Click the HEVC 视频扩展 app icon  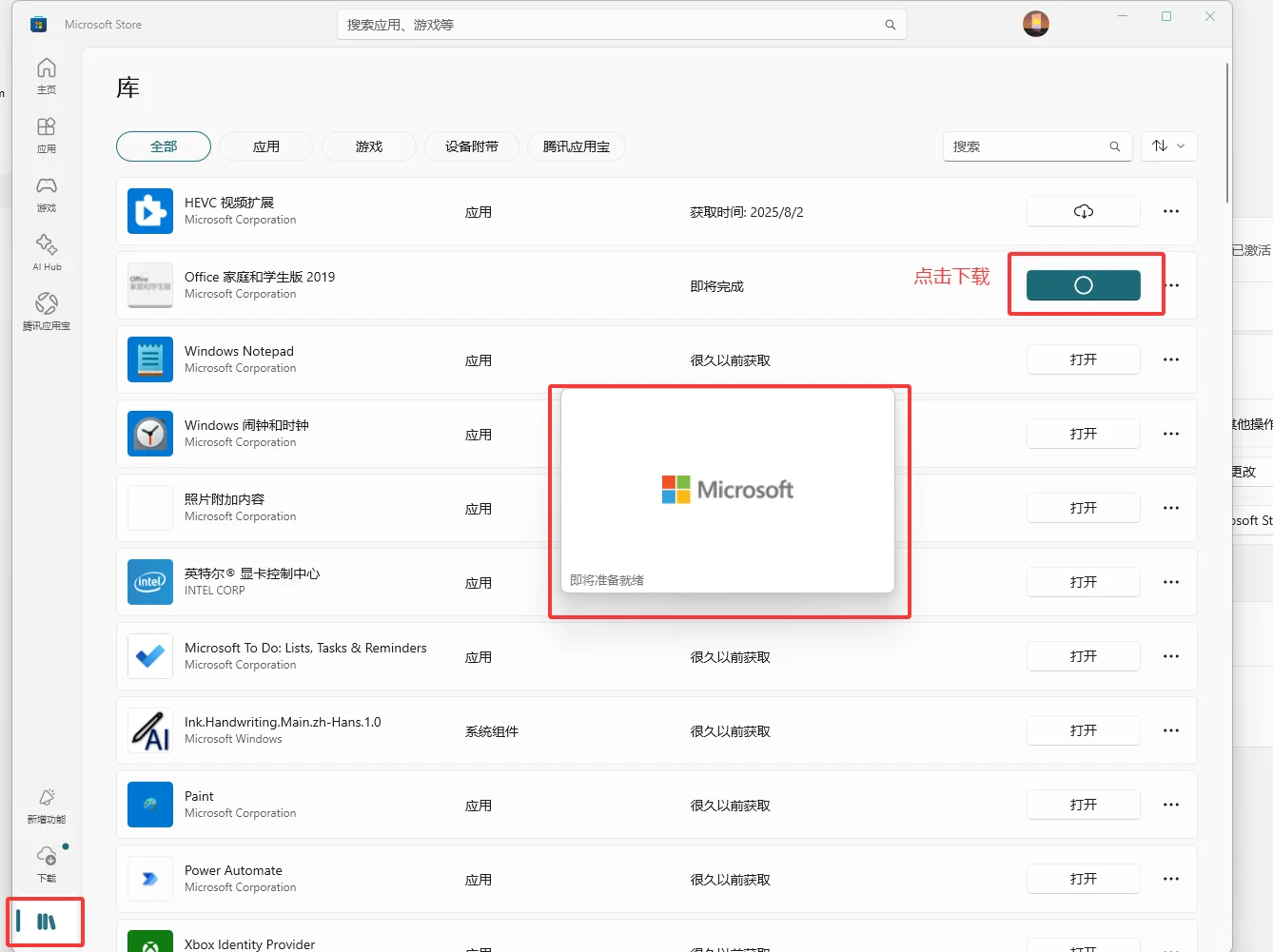[x=150, y=211]
